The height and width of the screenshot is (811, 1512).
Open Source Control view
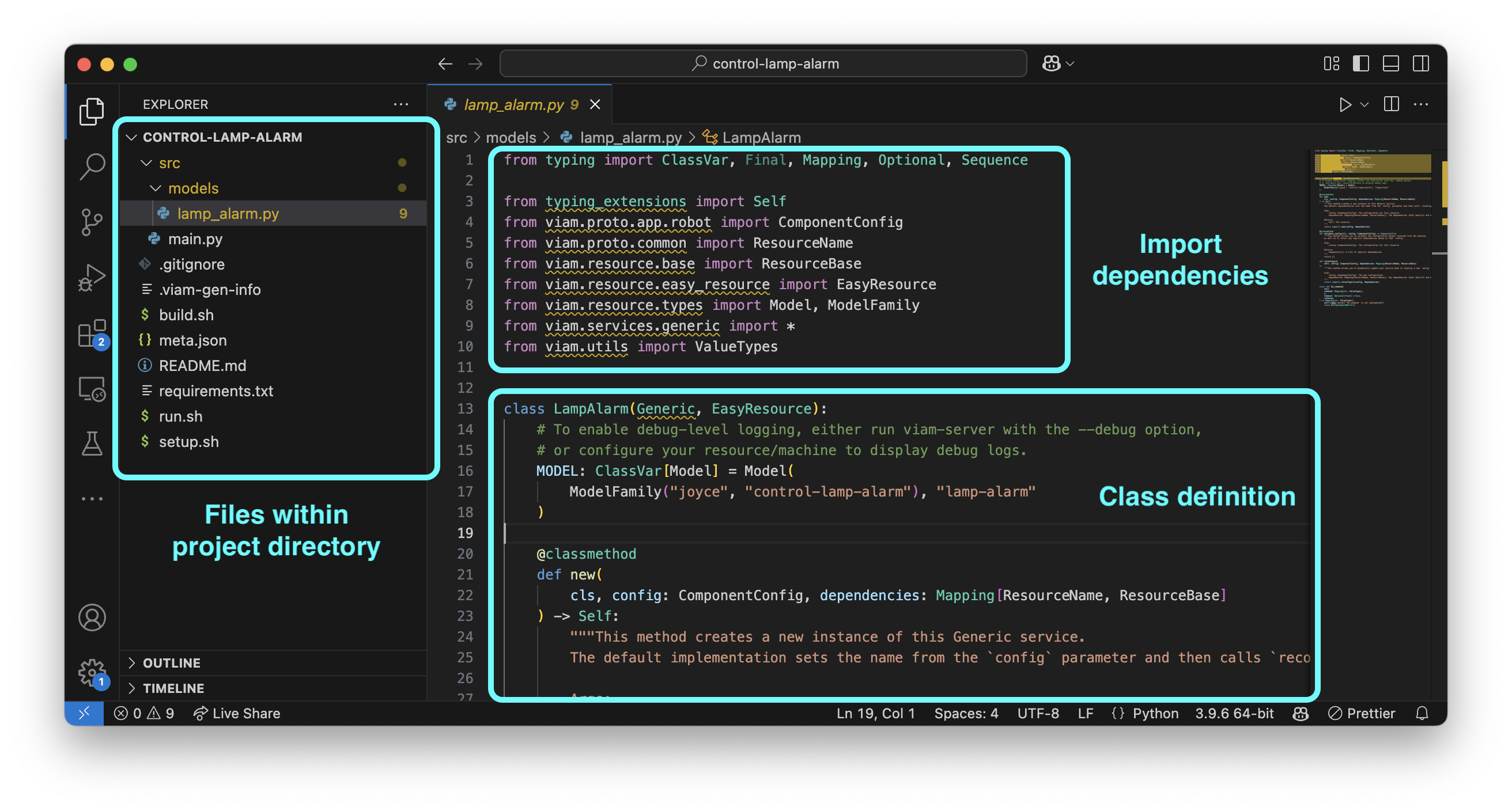click(x=92, y=222)
